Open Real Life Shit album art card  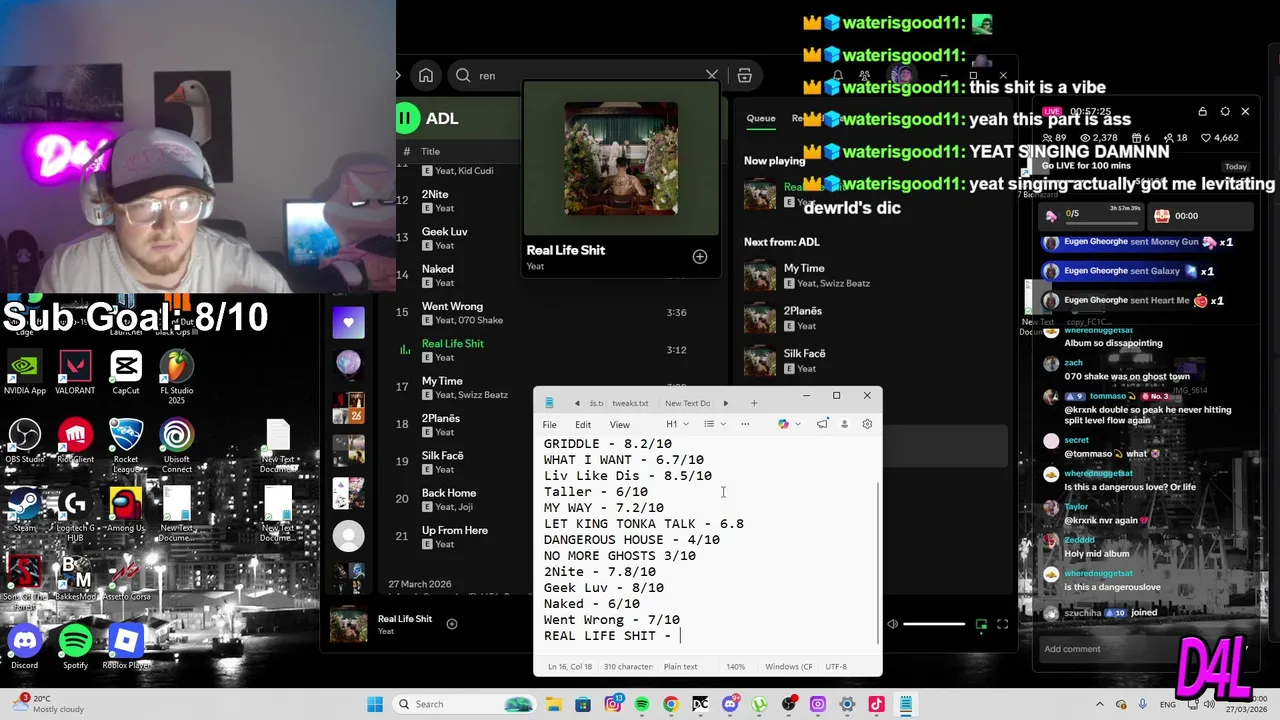(621, 158)
